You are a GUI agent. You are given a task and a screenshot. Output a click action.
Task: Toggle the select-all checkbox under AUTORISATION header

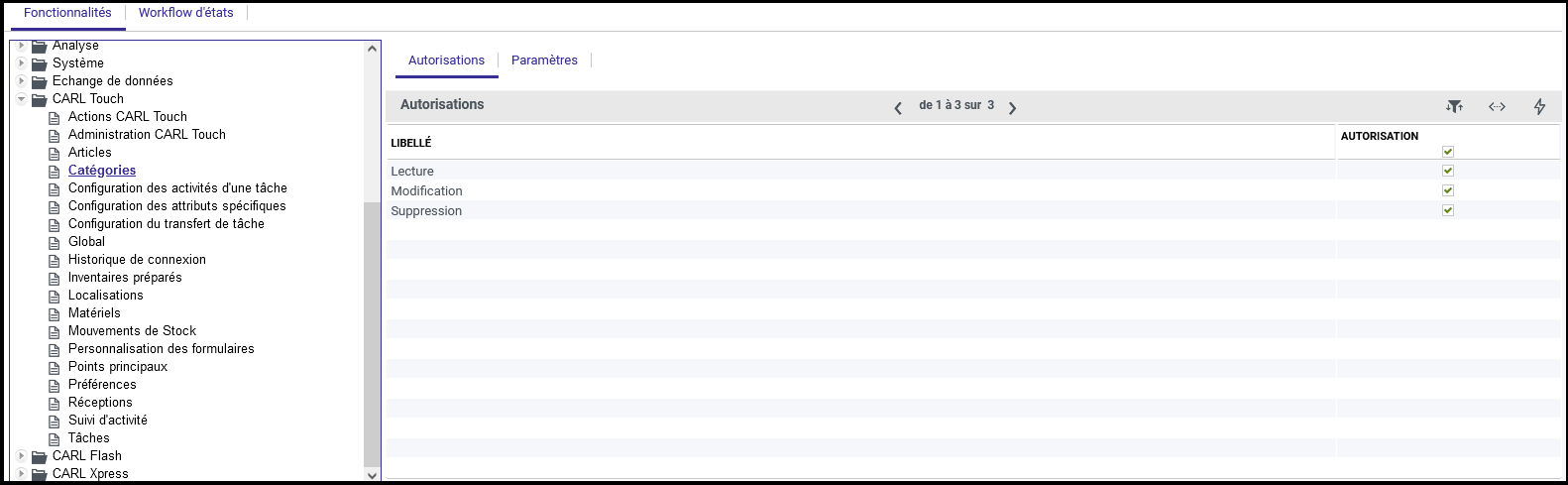click(x=1447, y=152)
